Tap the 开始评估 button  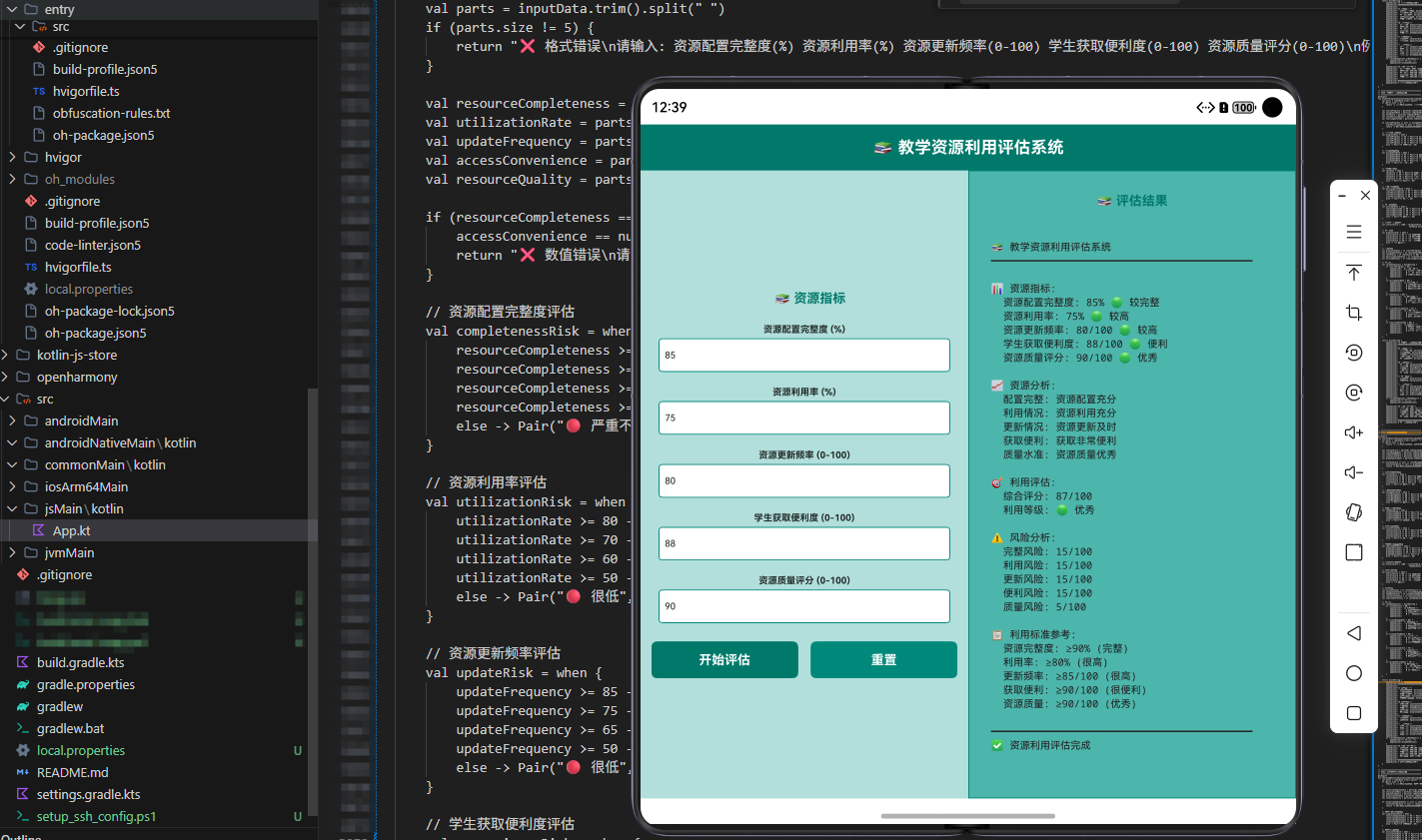point(724,659)
